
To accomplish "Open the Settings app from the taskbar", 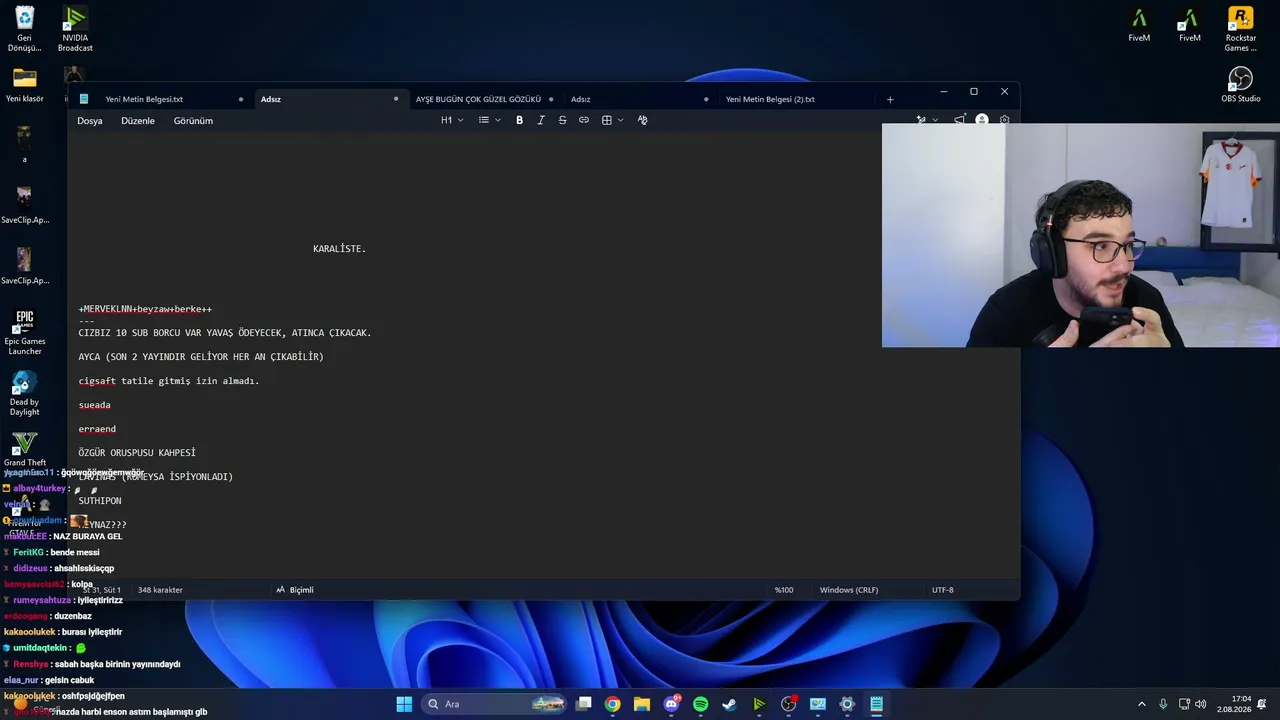I will tap(847, 704).
